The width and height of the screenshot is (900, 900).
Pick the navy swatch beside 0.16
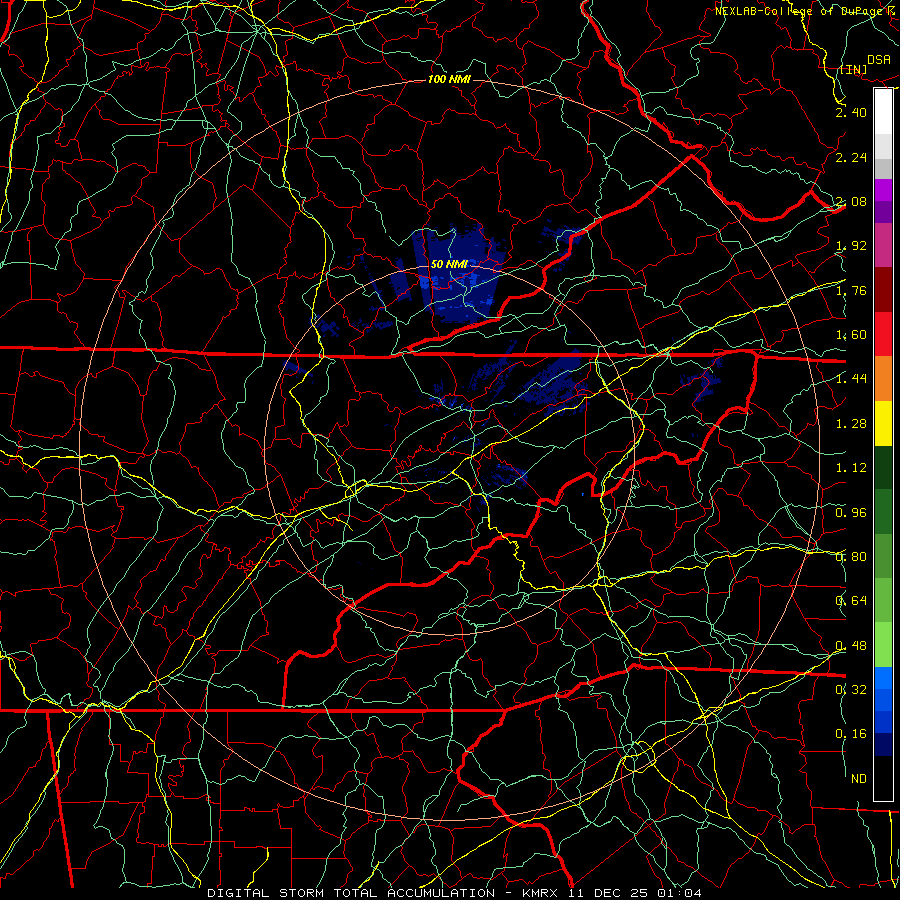point(883,744)
